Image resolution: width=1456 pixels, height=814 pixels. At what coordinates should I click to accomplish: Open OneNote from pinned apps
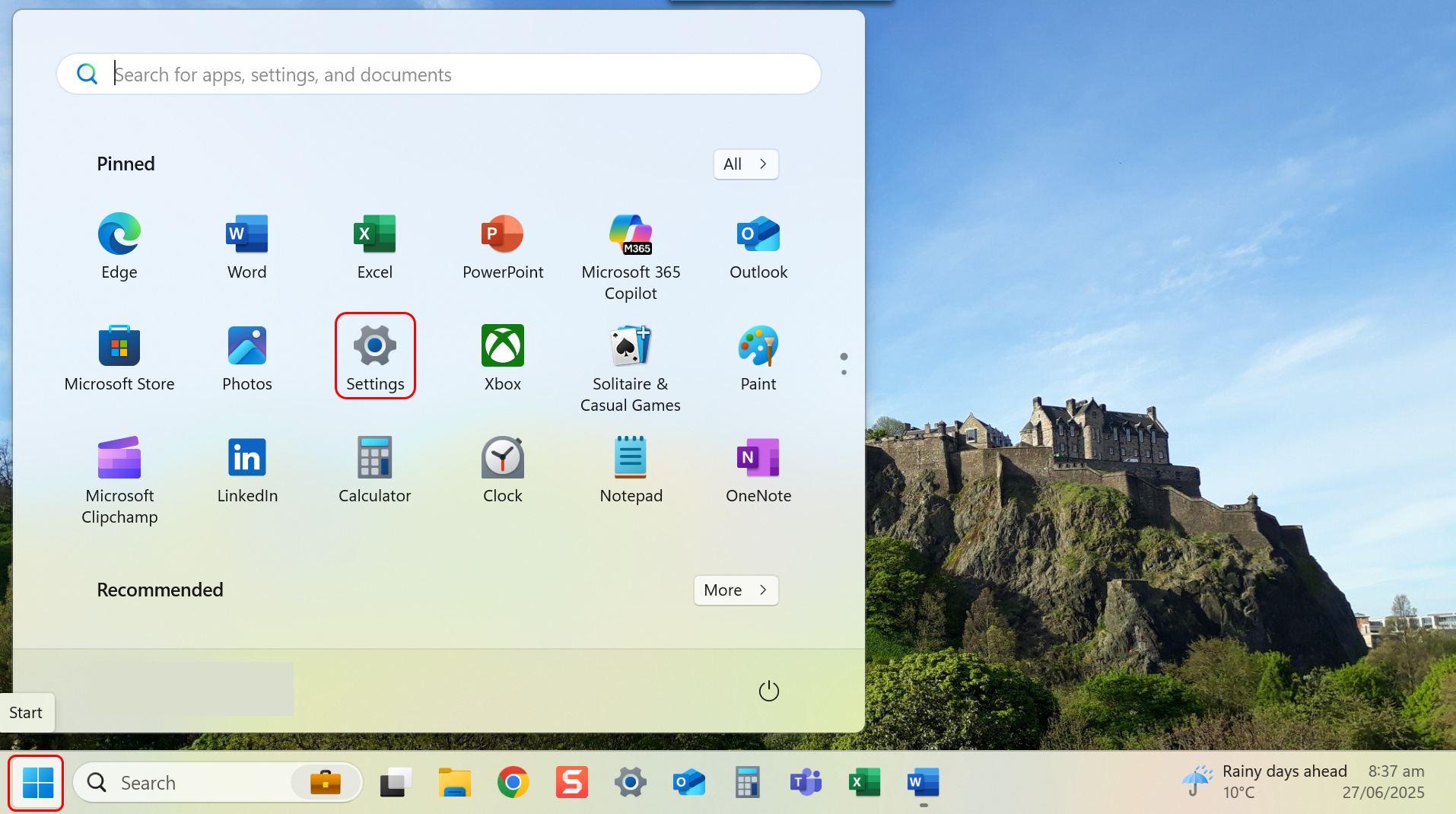[x=758, y=471]
